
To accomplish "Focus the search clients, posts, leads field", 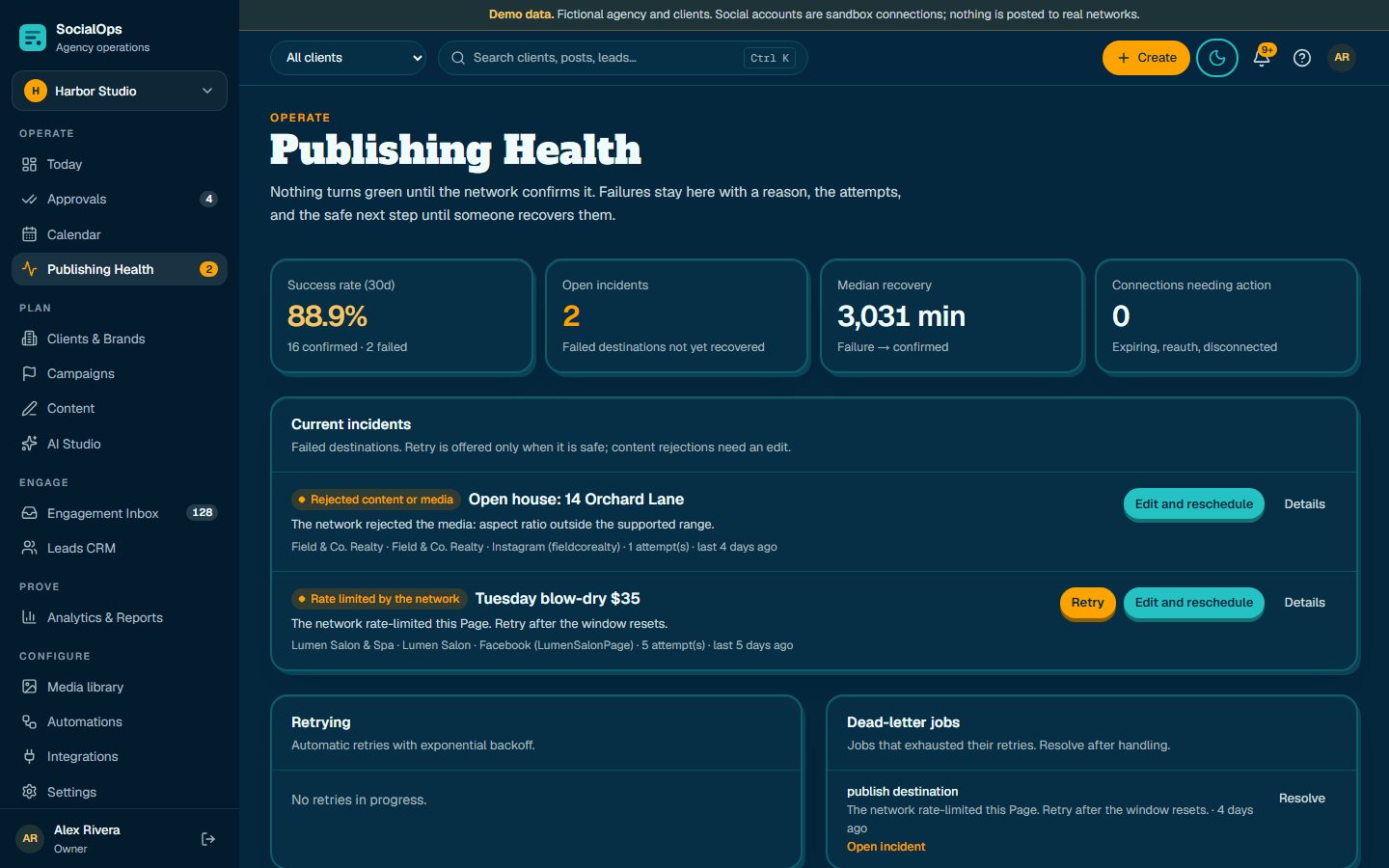I will click(x=623, y=58).
